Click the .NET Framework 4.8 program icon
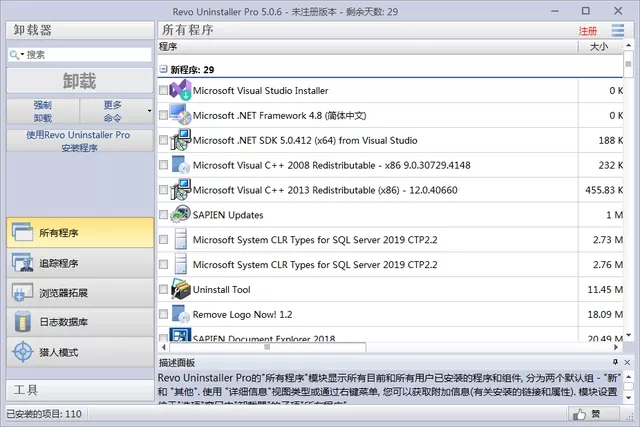This screenshot has width=640, height=427. coord(180,115)
